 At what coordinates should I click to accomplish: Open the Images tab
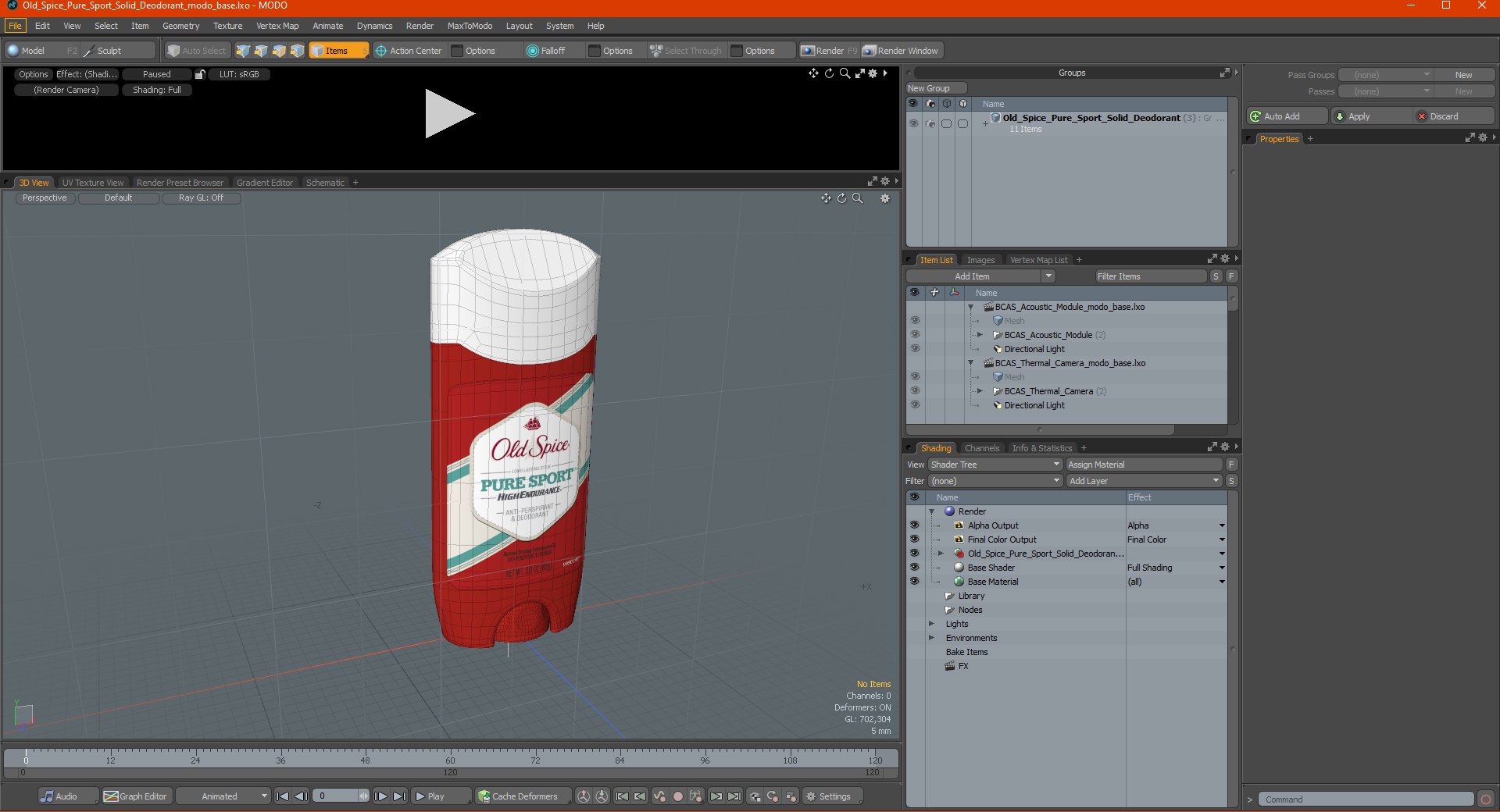point(980,260)
